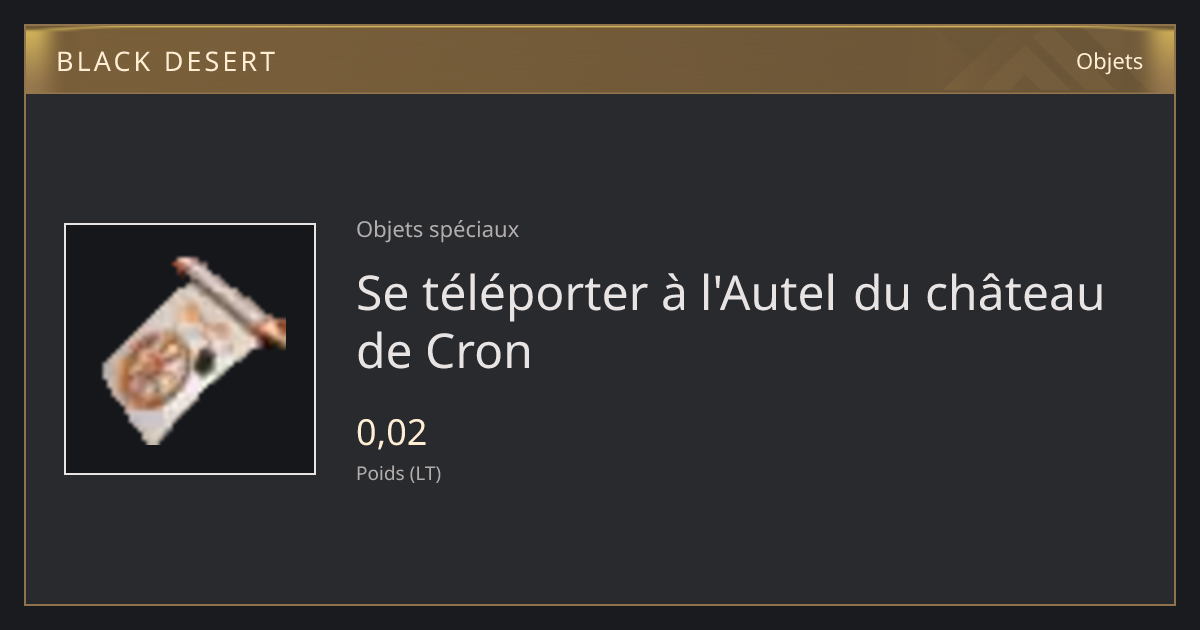Click the Poids (LT) label
The width and height of the screenshot is (1200, 630).
pos(398,473)
